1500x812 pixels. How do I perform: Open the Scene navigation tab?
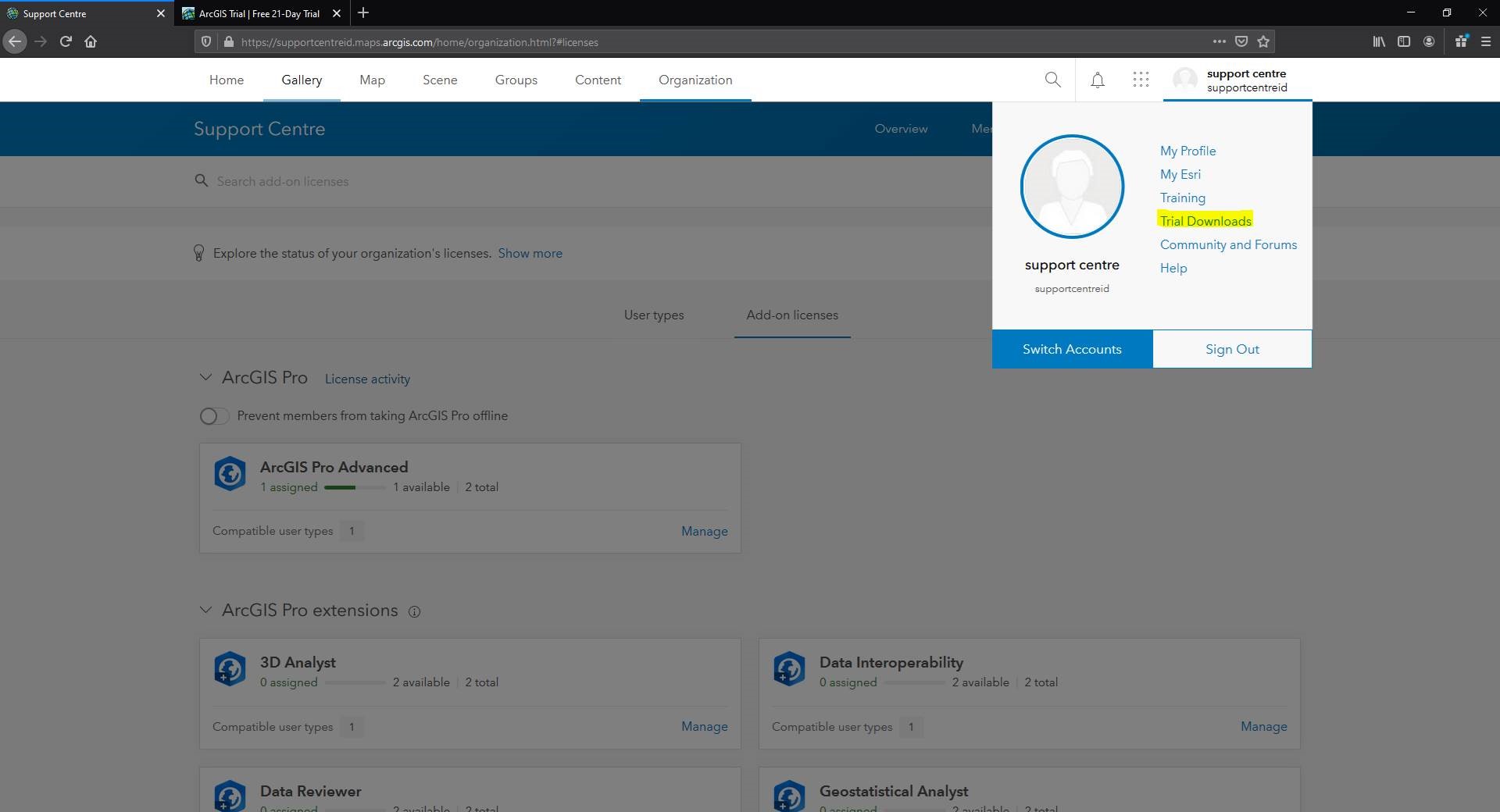[440, 80]
